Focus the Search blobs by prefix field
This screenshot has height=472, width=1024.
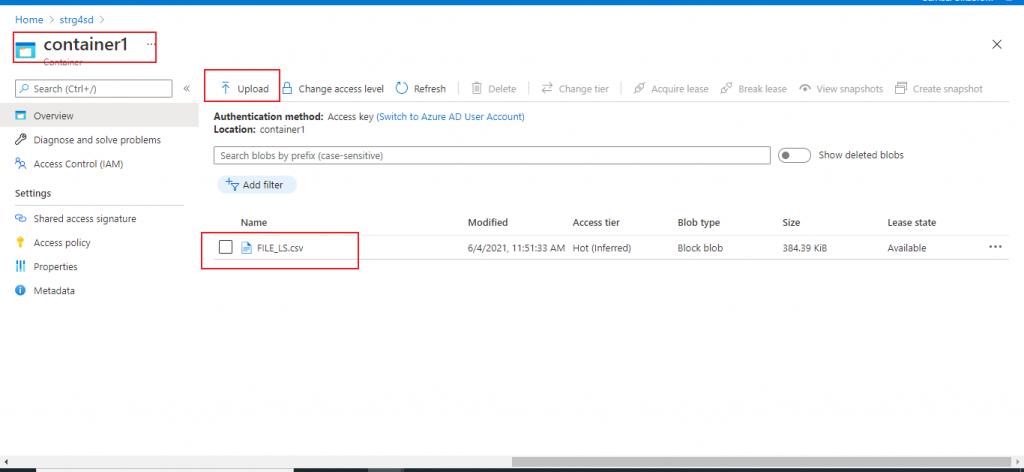pyautogui.click(x=492, y=156)
